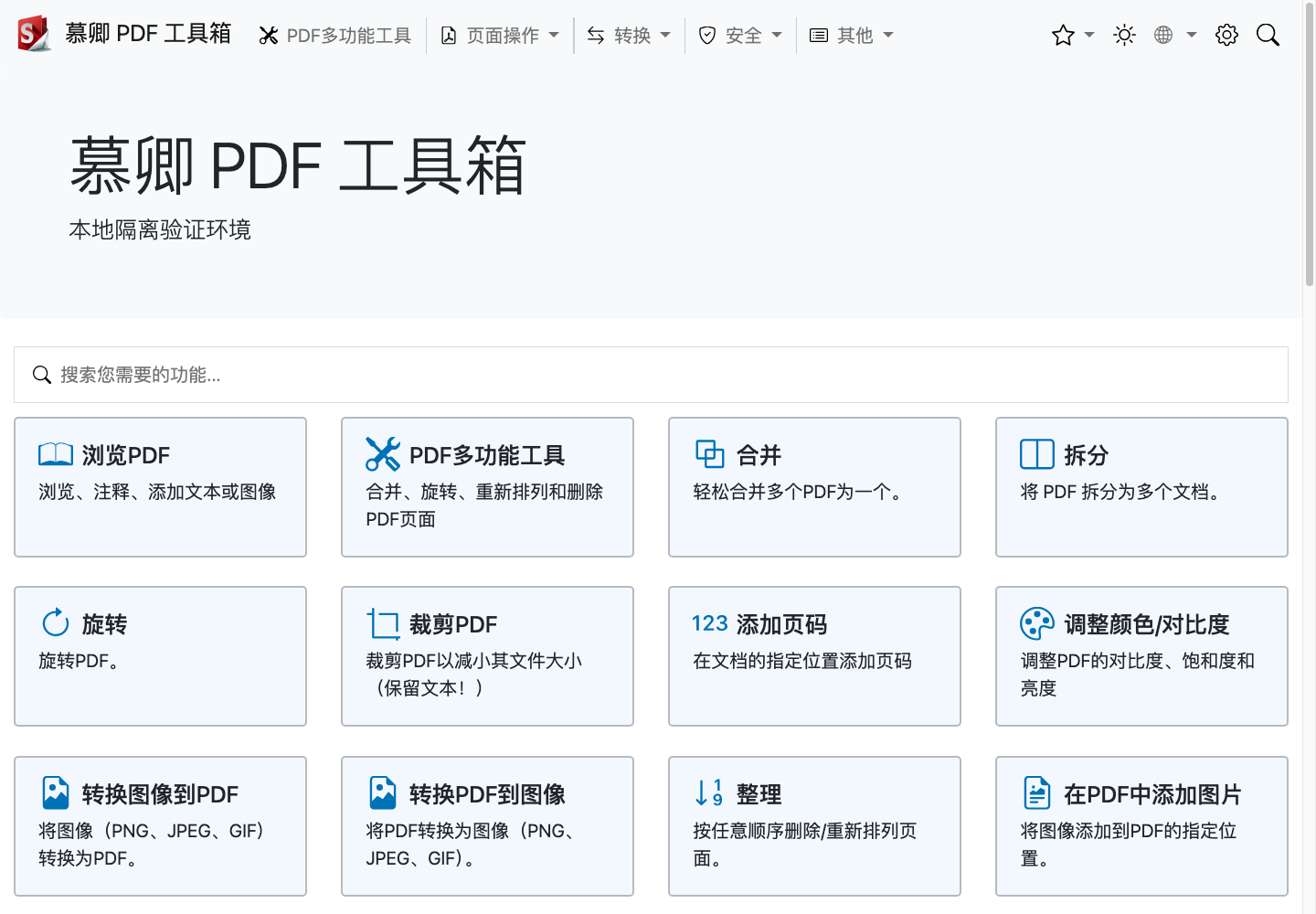This screenshot has height=914, width=1316.
Task: Click the rotate arrow icon on 旋转 card
Action: [x=56, y=623]
